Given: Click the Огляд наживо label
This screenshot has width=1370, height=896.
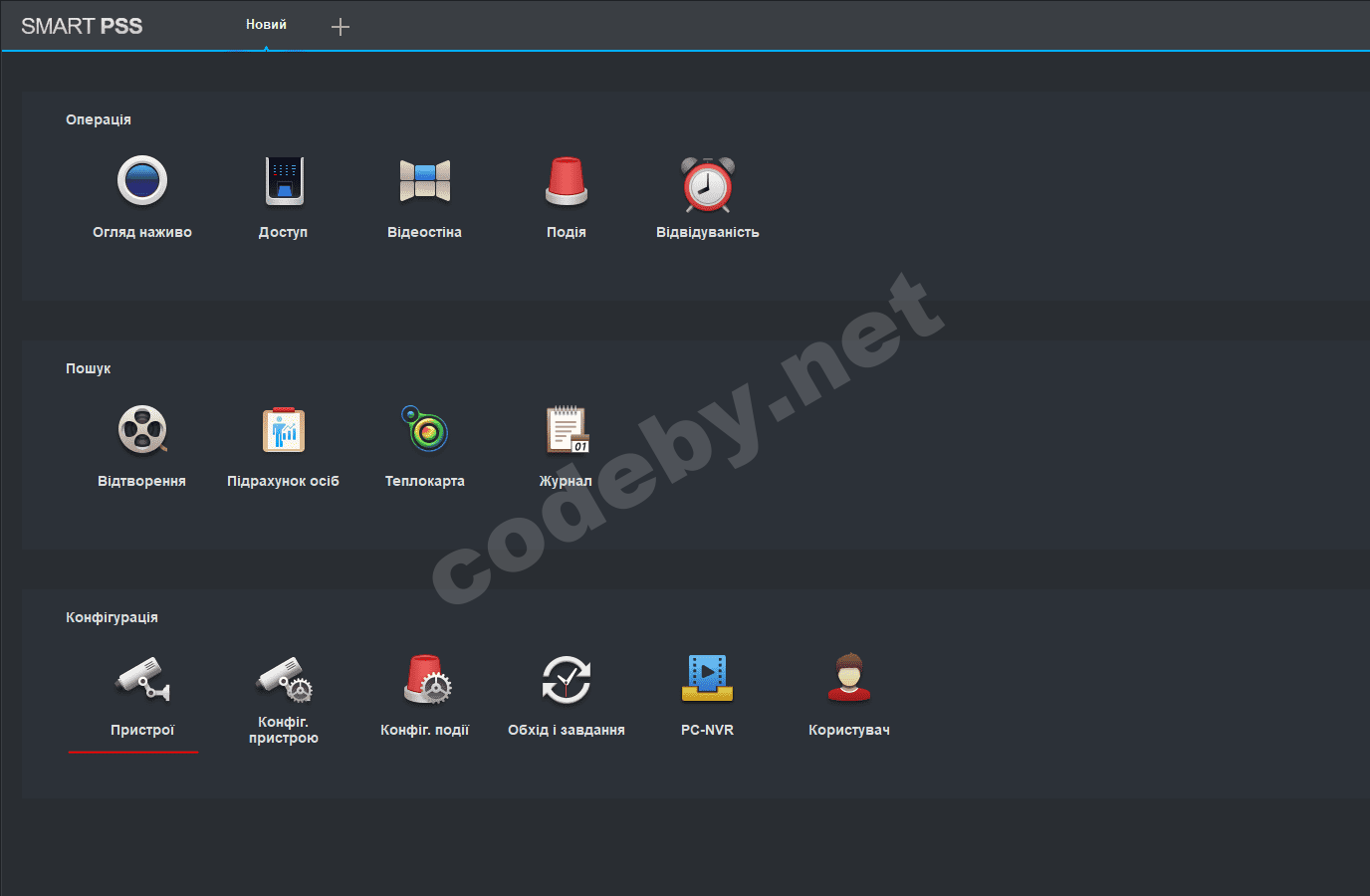Looking at the screenshot, I should pos(142,232).
